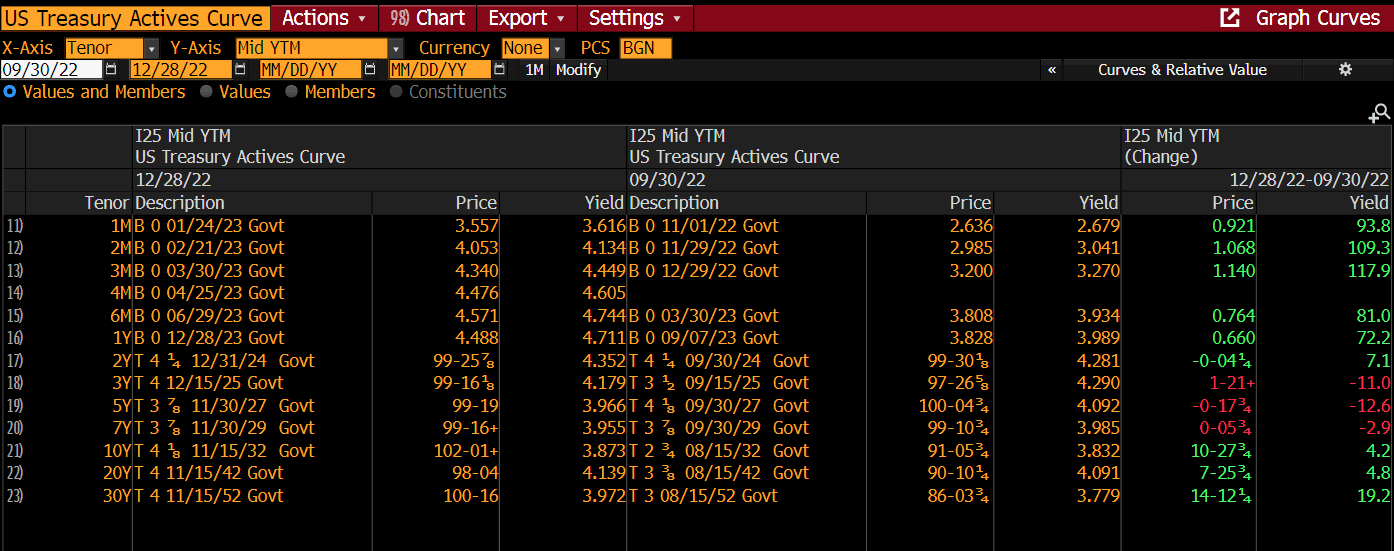The image size is (1394, 551).
Task: Open the Graph Curves pop-out icon
Action: click(x=1230, y=18)
